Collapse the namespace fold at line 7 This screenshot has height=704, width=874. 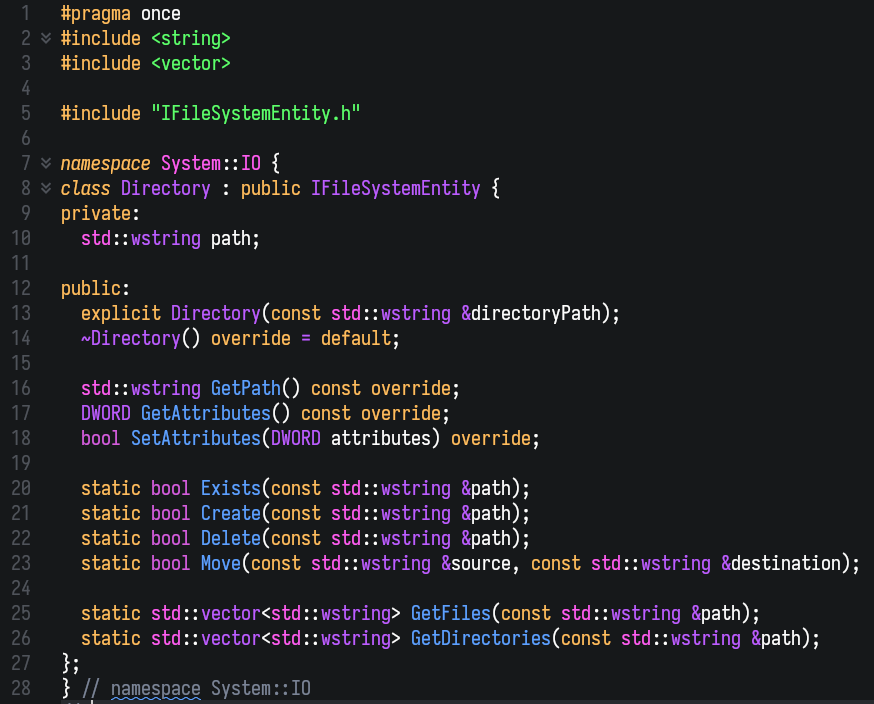pos(46,163)
